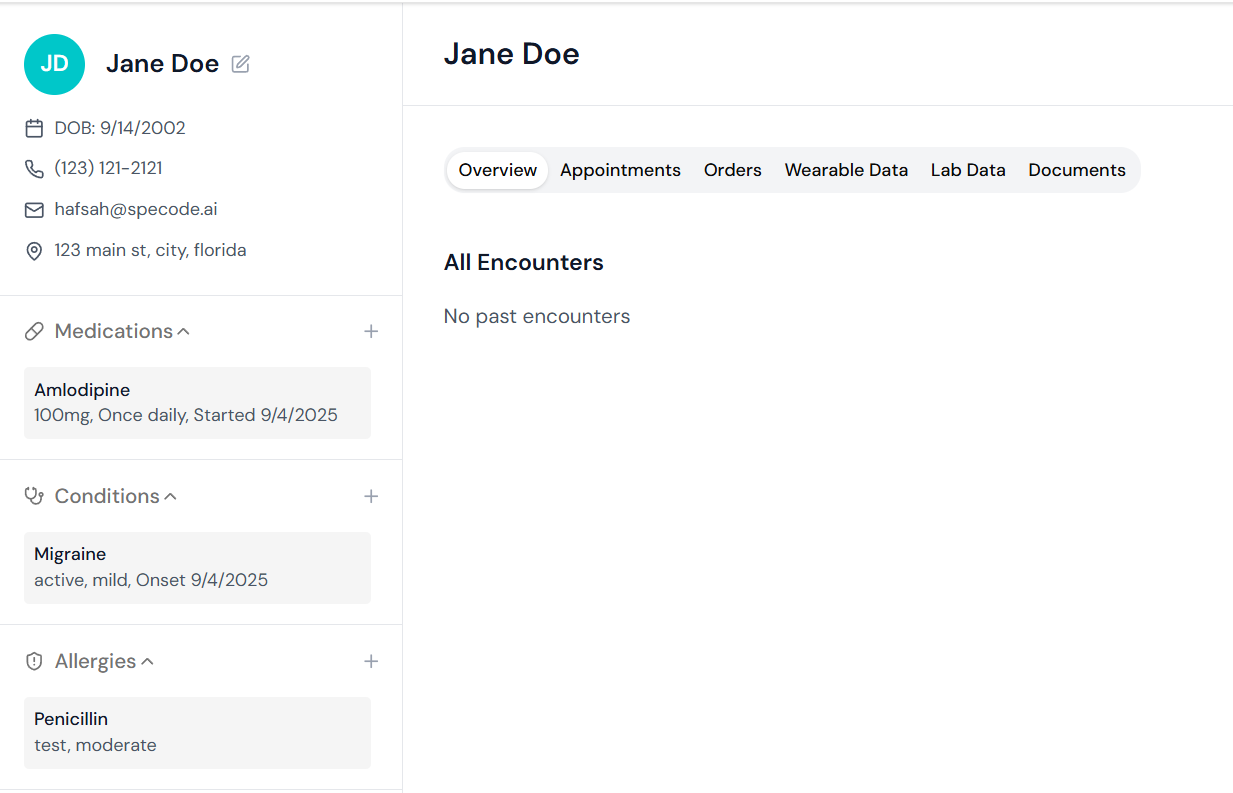Add a new allergy with the plus button
Screen dimensions: 1233x793
click(x=371, y=661)
